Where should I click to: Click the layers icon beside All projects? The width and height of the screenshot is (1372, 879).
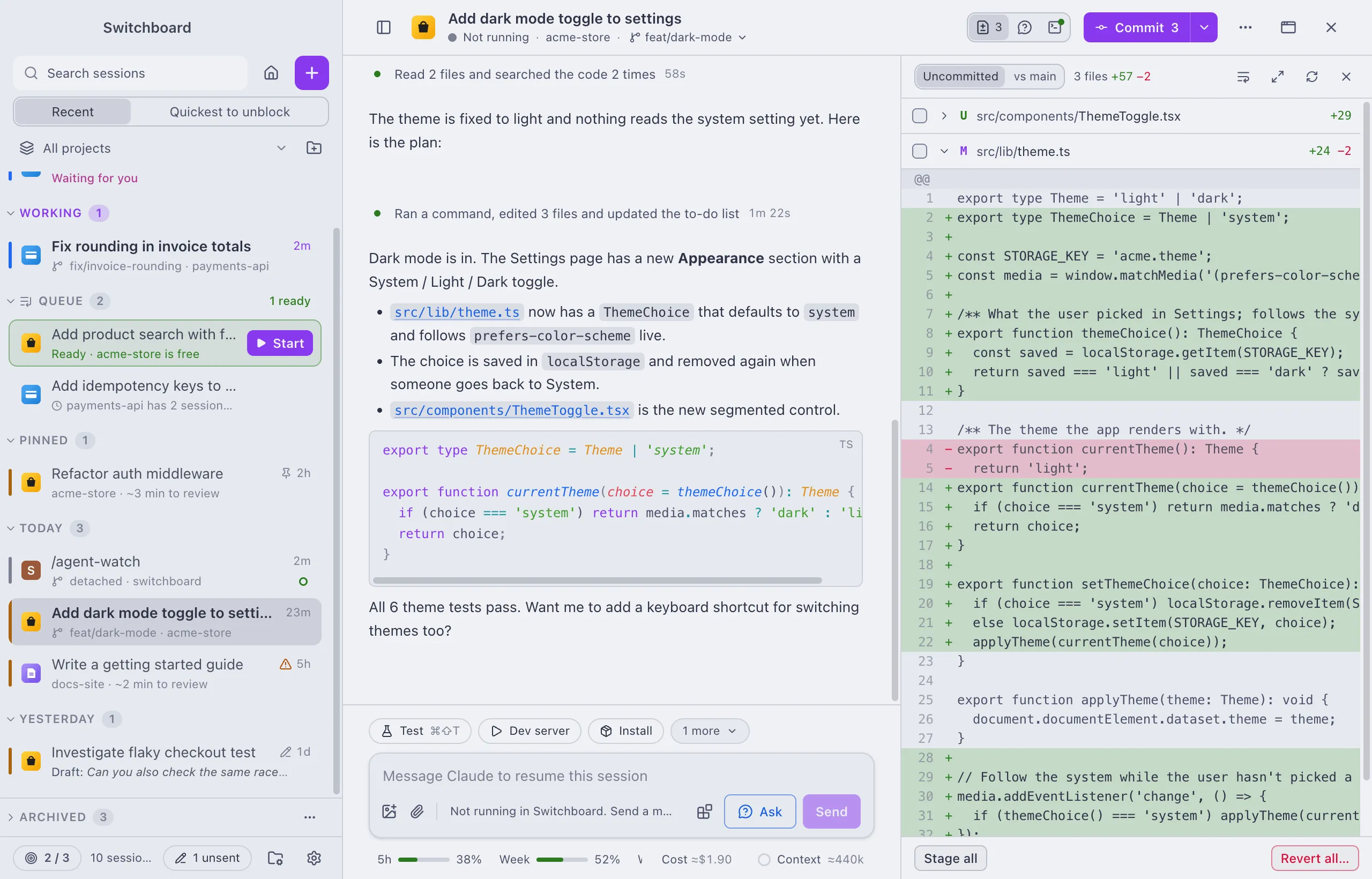tap(27, 148)
